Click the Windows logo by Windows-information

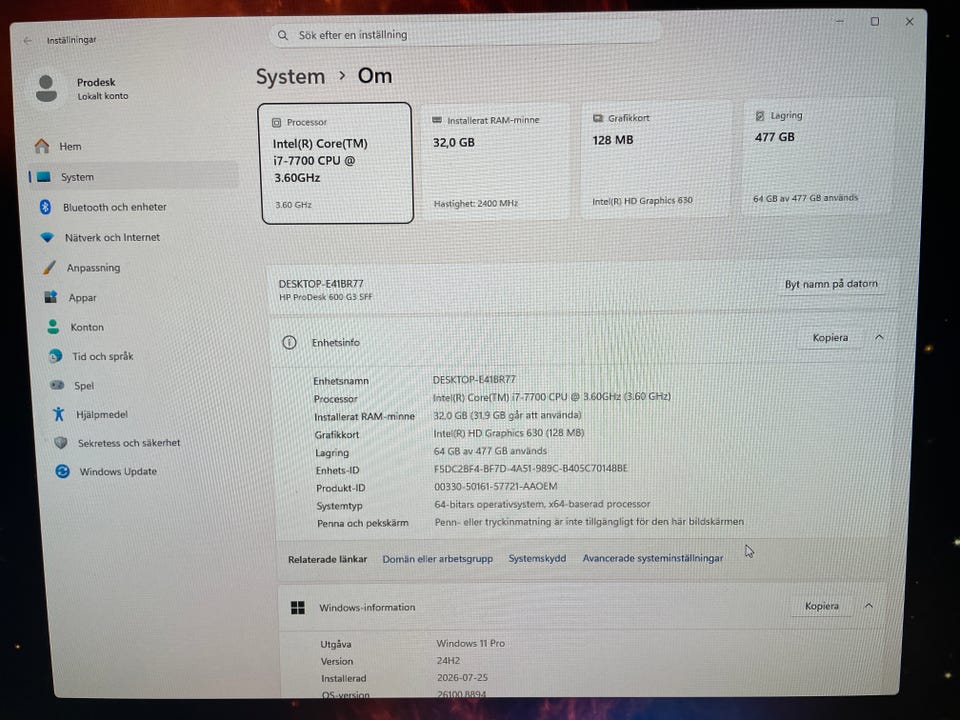pos(298,607)
